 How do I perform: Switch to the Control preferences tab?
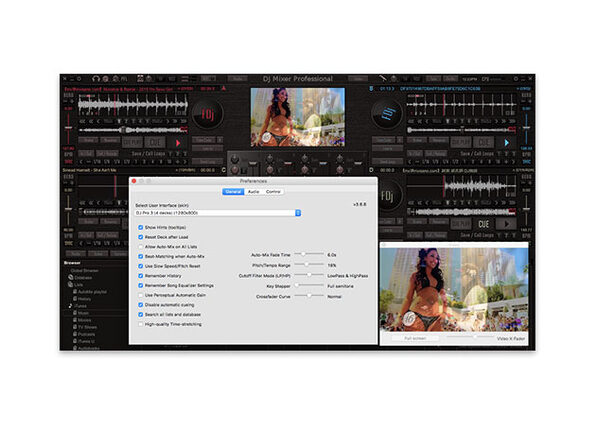[x=273, y=192]
